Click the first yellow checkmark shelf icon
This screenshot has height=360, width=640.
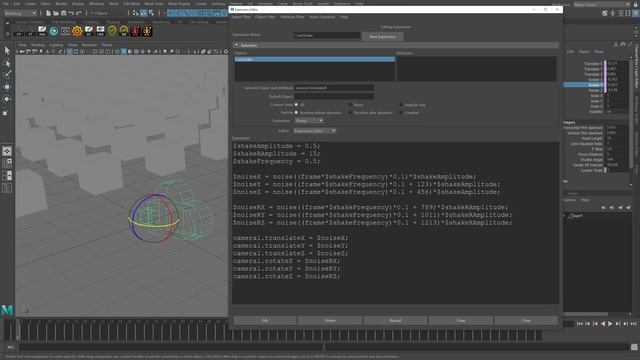[x=112, y=31]
